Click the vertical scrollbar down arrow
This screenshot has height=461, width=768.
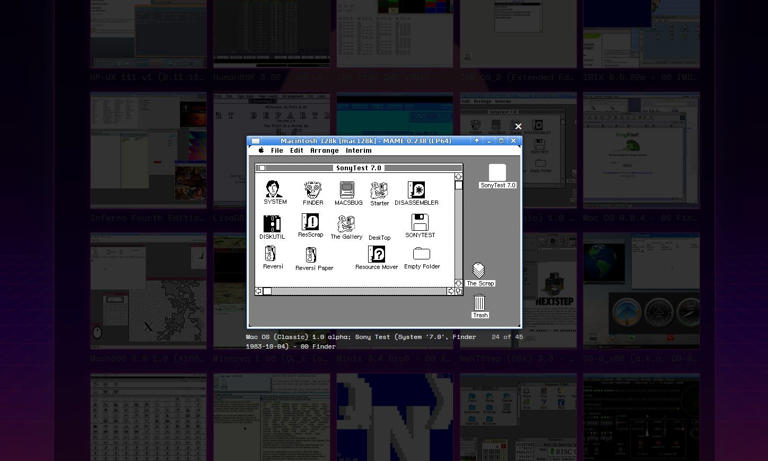(458, 283)
